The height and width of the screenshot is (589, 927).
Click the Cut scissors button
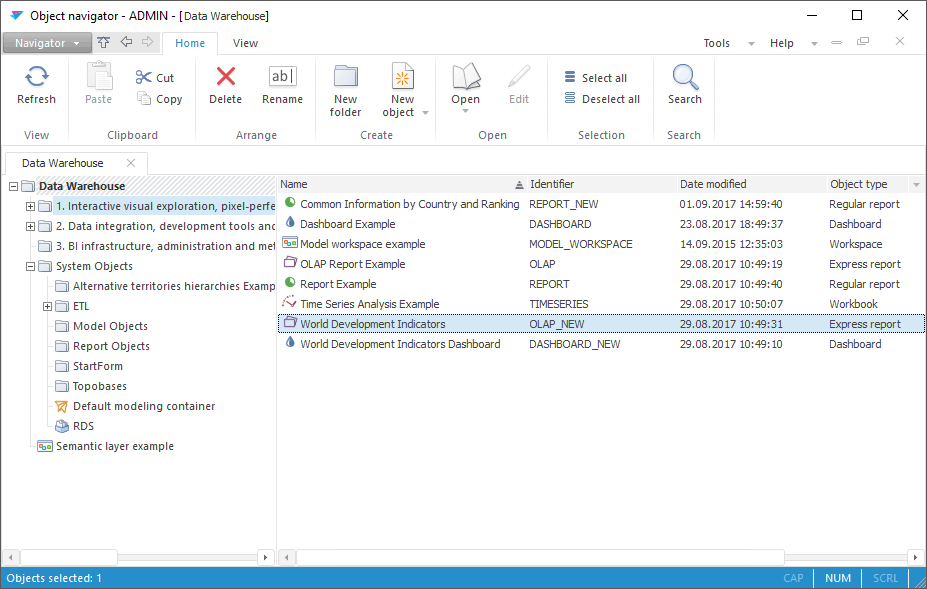click(x=155, y=78)
